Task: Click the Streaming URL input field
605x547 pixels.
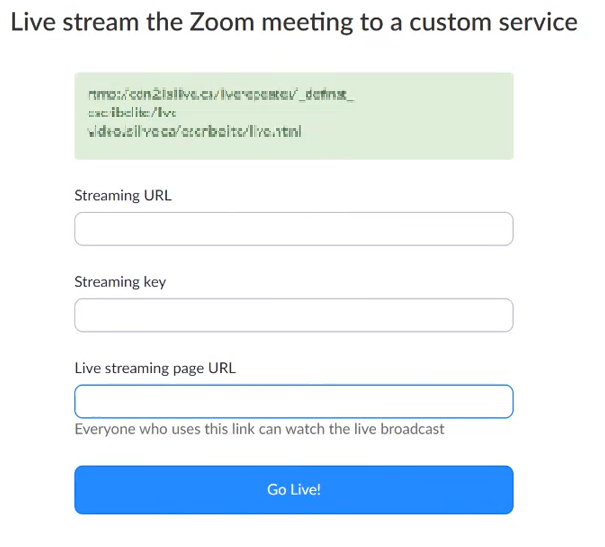Action: (x=293, y=229)
